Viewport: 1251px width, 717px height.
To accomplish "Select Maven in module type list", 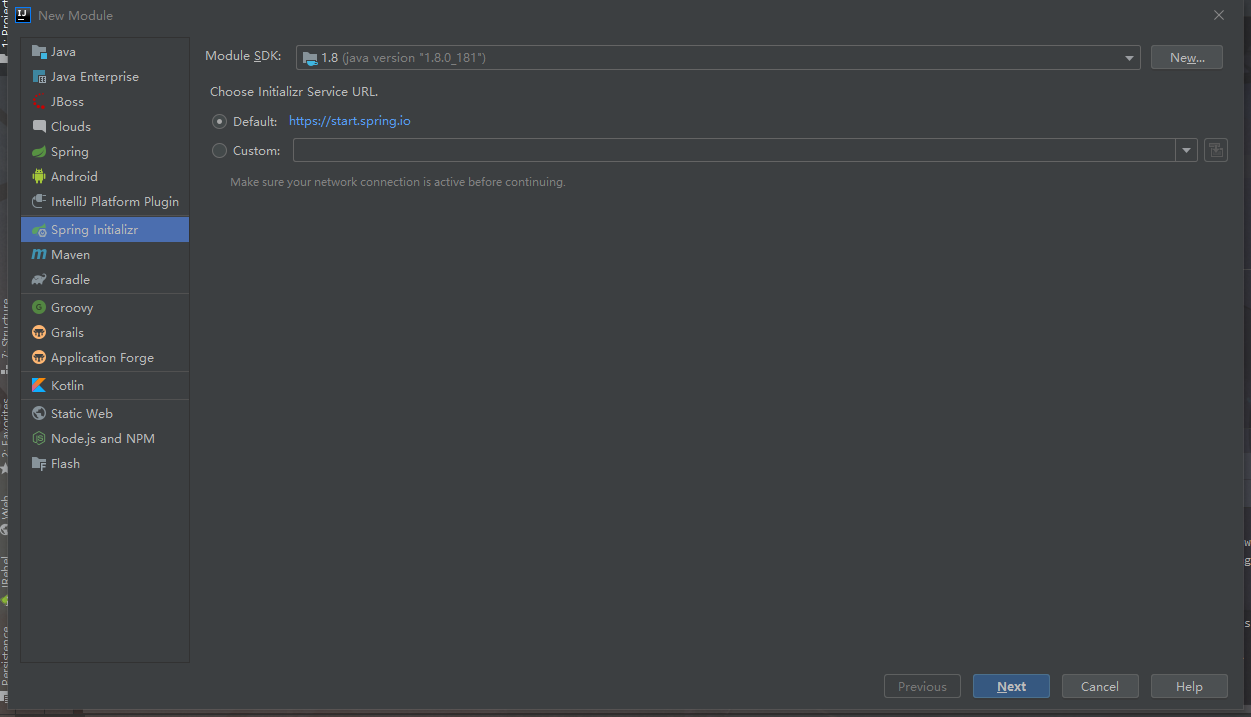I will coord(105,254).
